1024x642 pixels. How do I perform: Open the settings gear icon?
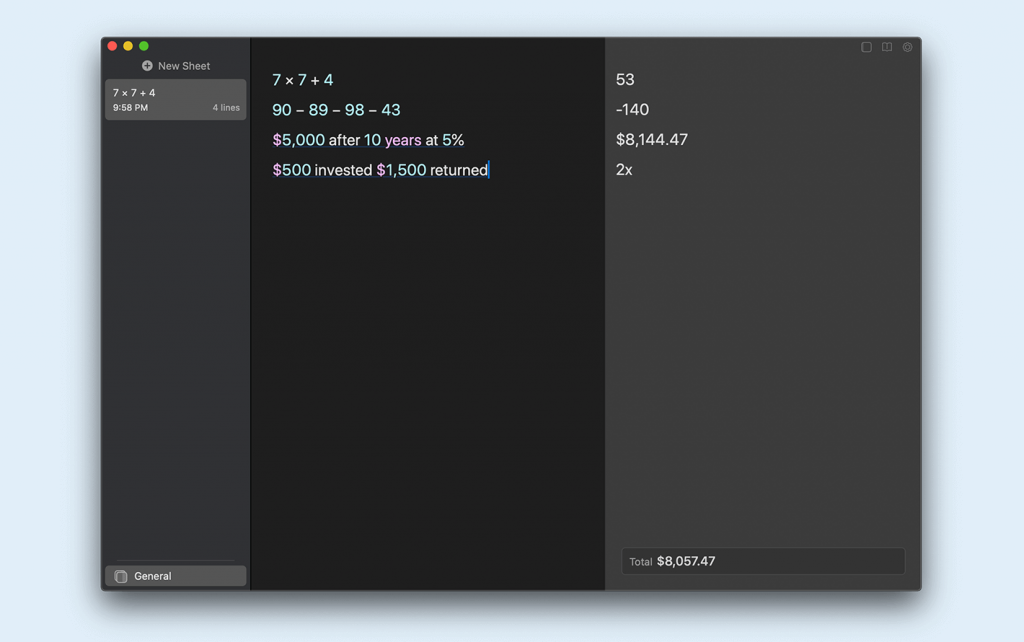coord(907,47)
